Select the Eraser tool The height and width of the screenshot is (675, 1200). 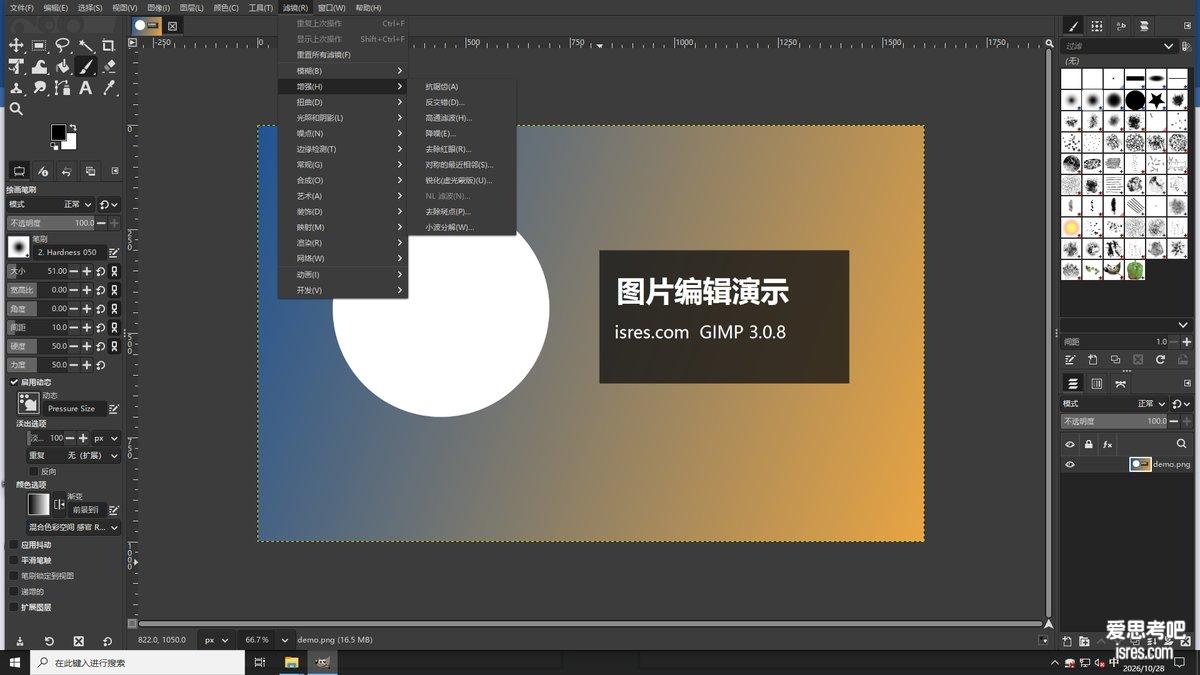click(109, 67)
